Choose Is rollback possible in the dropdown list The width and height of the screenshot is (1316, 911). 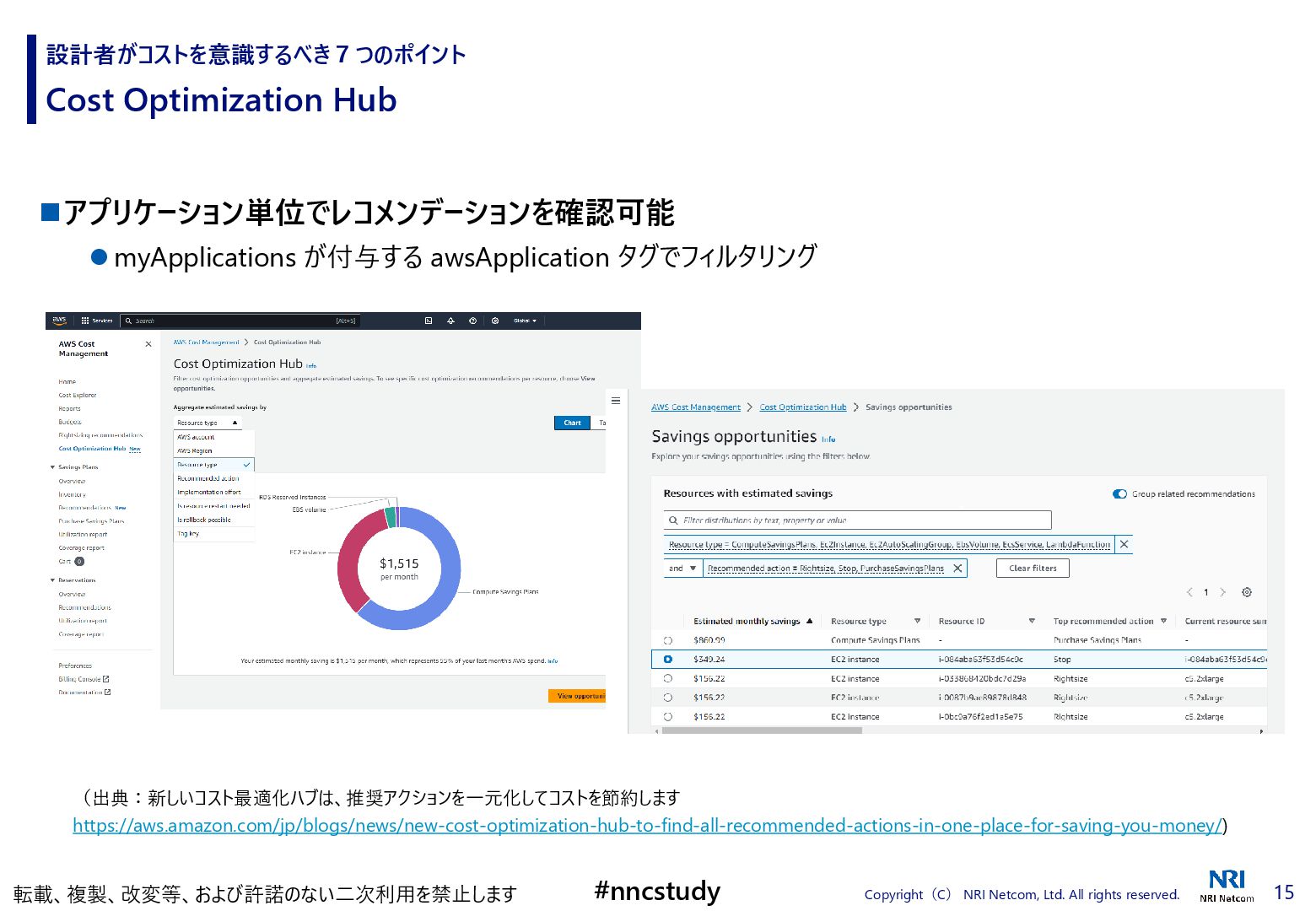point(214,520)
